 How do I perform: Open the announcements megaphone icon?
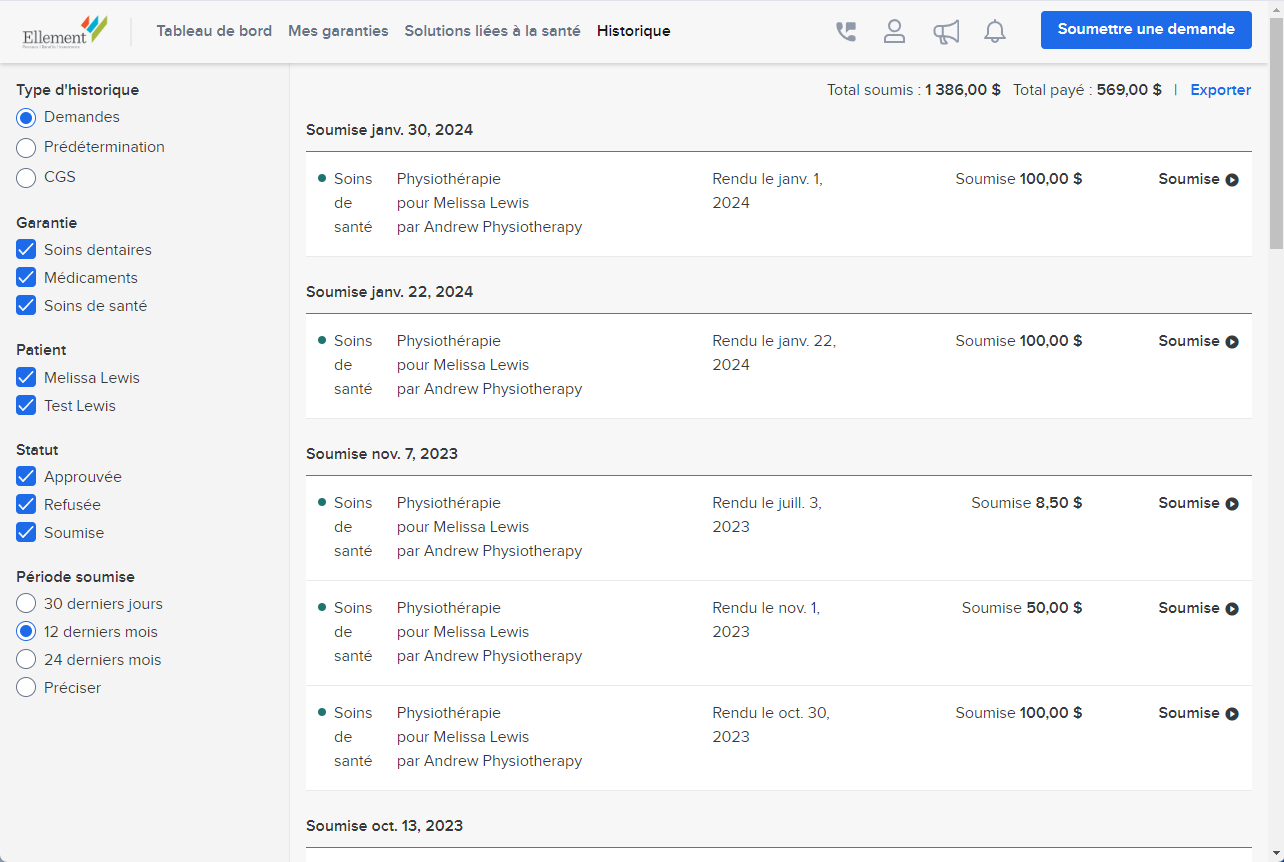pyautogui.click(x=945, y=32)
